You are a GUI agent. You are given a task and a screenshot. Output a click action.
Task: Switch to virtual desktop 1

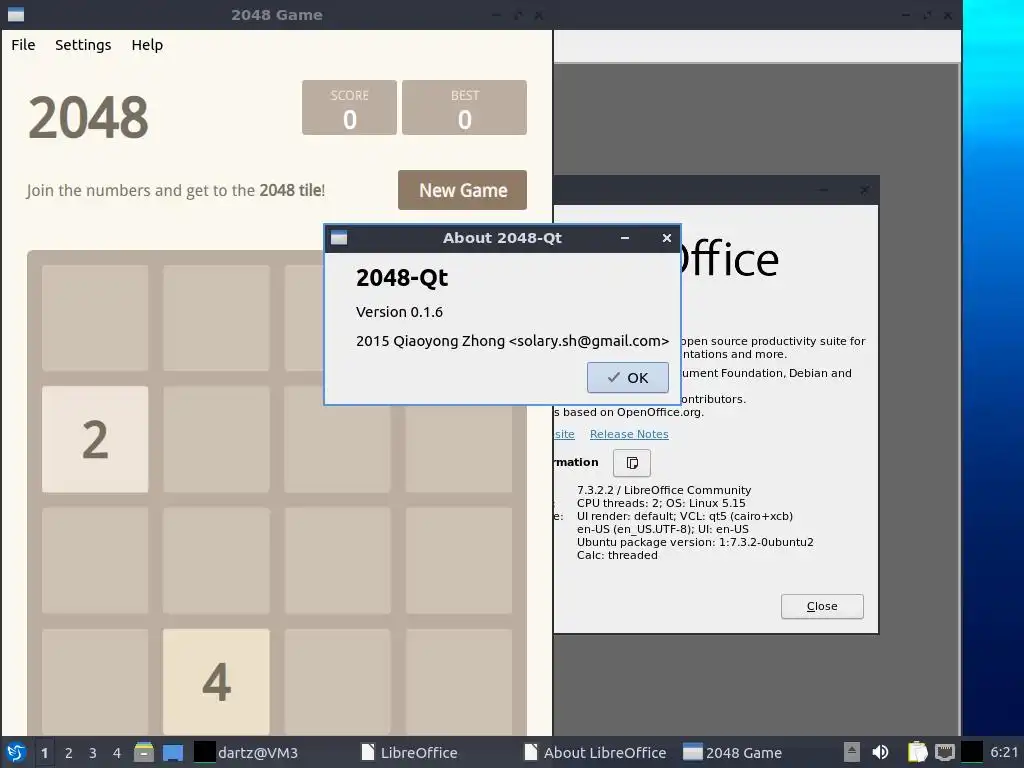pyautogui.click(x=44, y=753)
